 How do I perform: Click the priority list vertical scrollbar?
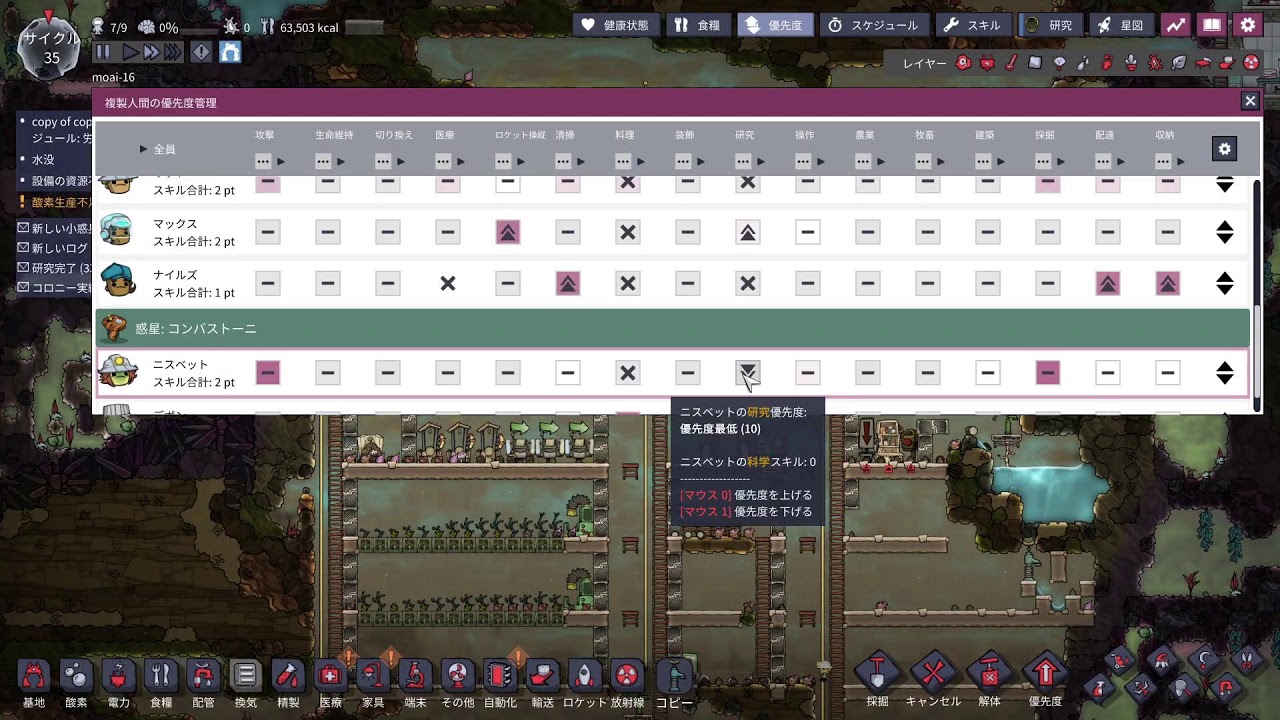(1257, 295)
